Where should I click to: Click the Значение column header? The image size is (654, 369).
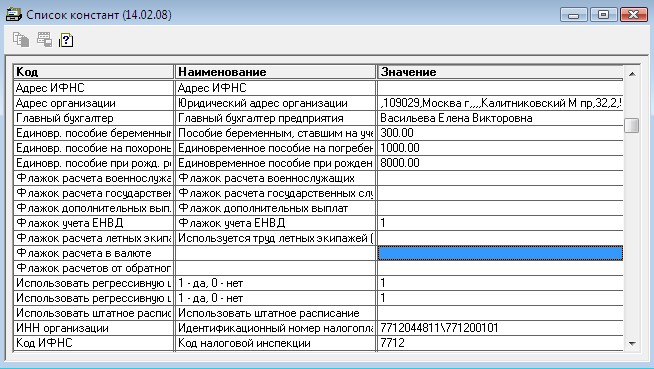pyautogui.click(x=500, y=72)
